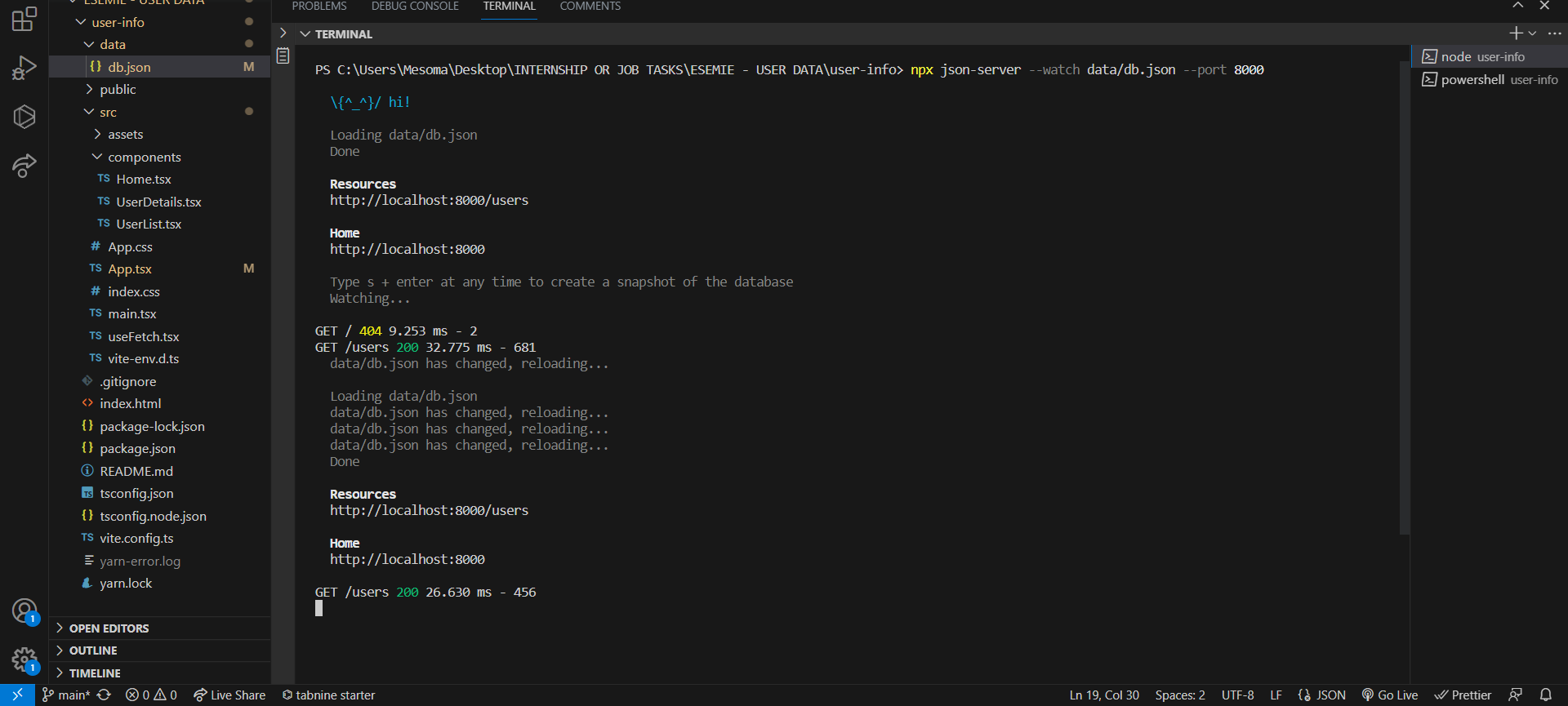The width and height of the screenshot is (1568, 706).
Task: Open the Live Share activity bar icon
Action: tap(24, 166)
